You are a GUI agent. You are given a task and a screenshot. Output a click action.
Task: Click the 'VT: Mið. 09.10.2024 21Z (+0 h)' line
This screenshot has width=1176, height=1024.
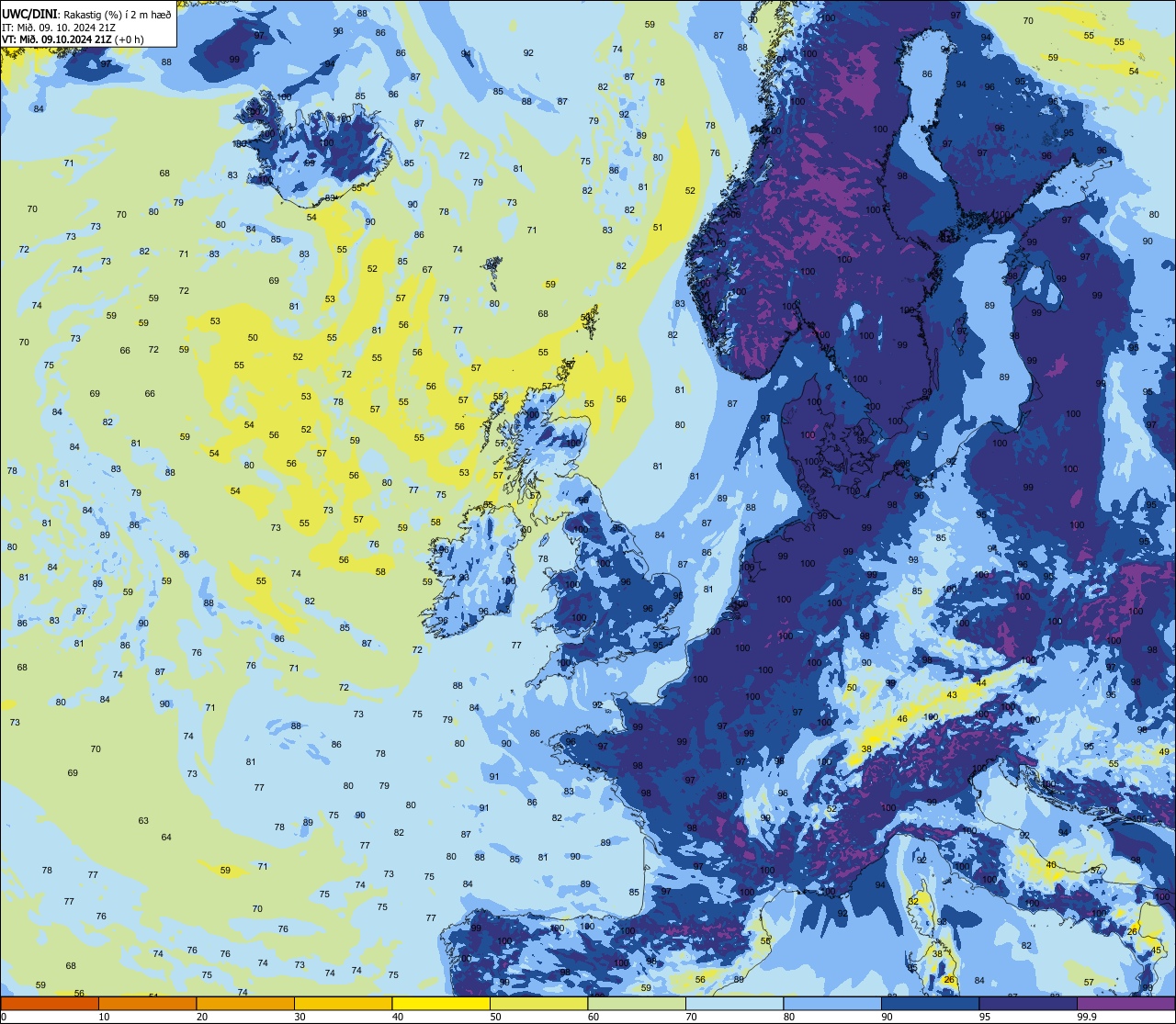[72, 39]
